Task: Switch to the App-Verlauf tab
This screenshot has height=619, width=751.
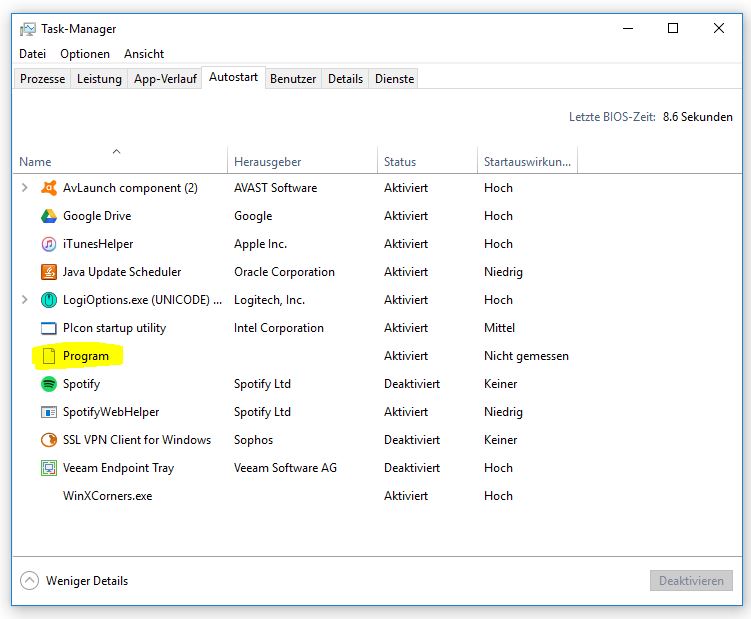Action: point(165,79)
